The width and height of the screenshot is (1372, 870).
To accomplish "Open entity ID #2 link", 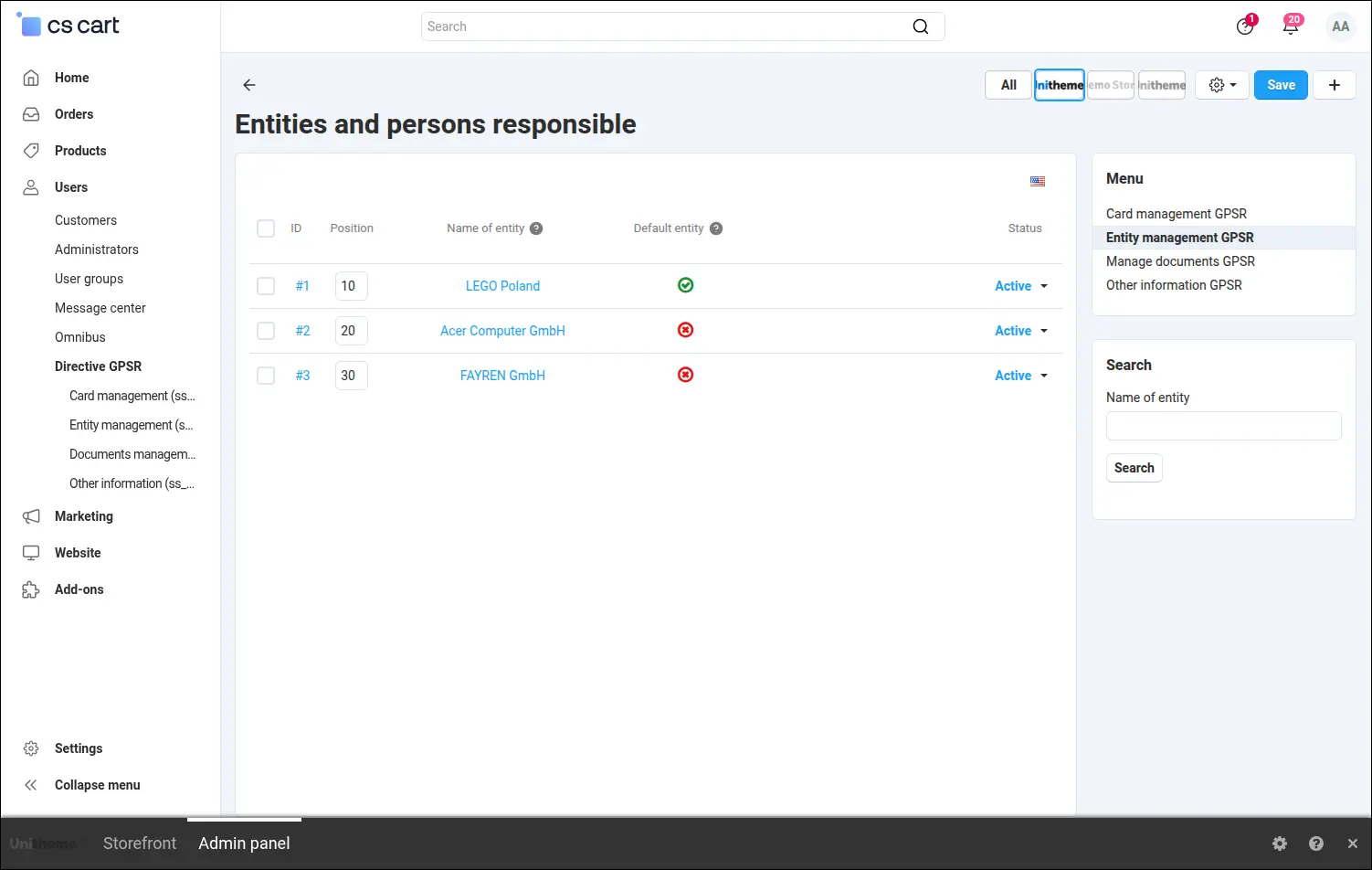I will click(302, 331).
